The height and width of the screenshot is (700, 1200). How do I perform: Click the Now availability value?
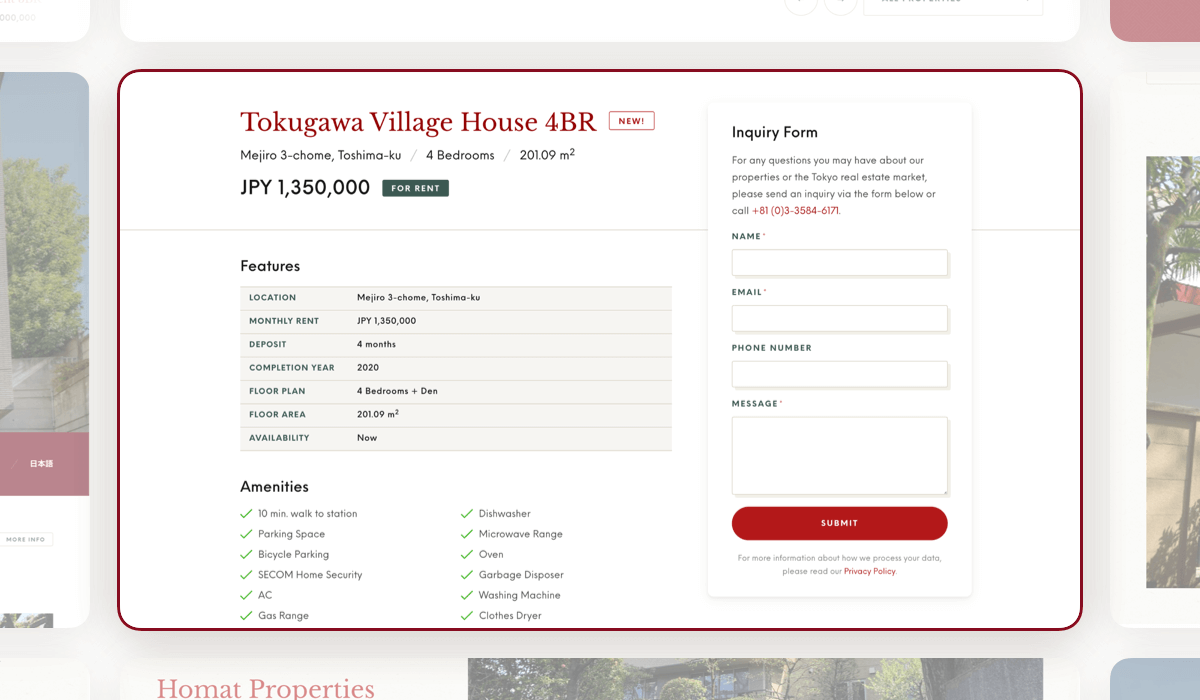click(x=367, y=438)
